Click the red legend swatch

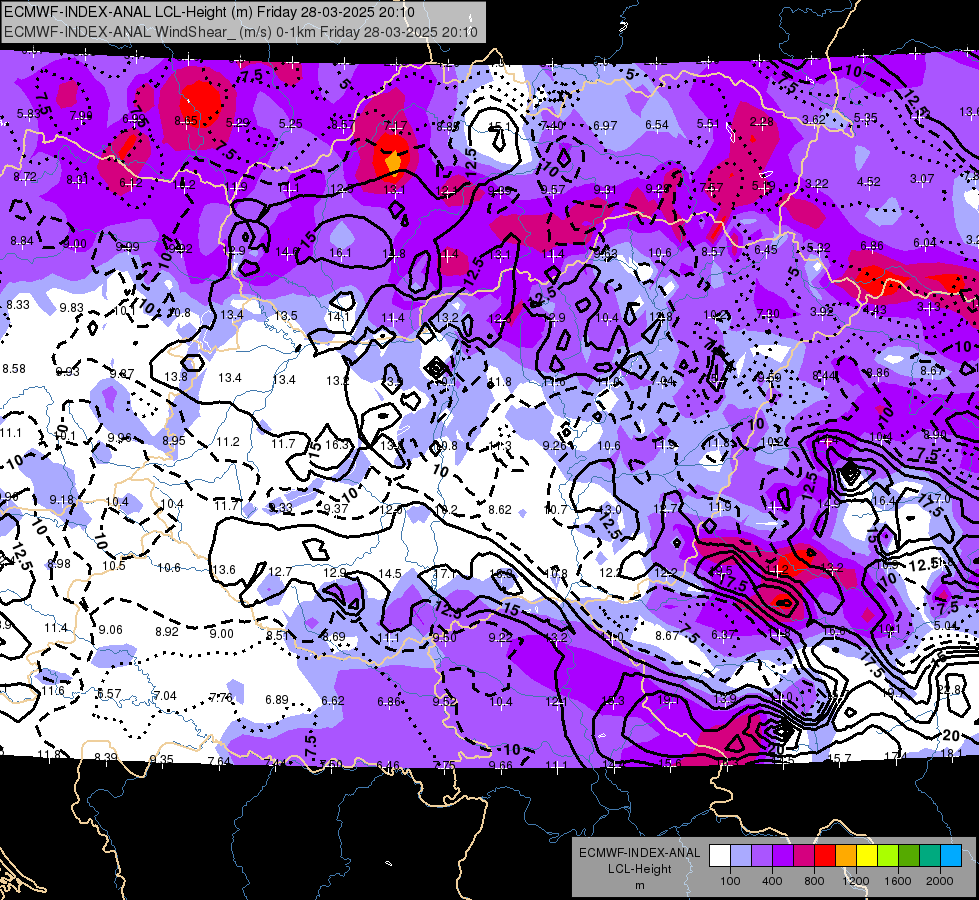[x=825, y=856]
